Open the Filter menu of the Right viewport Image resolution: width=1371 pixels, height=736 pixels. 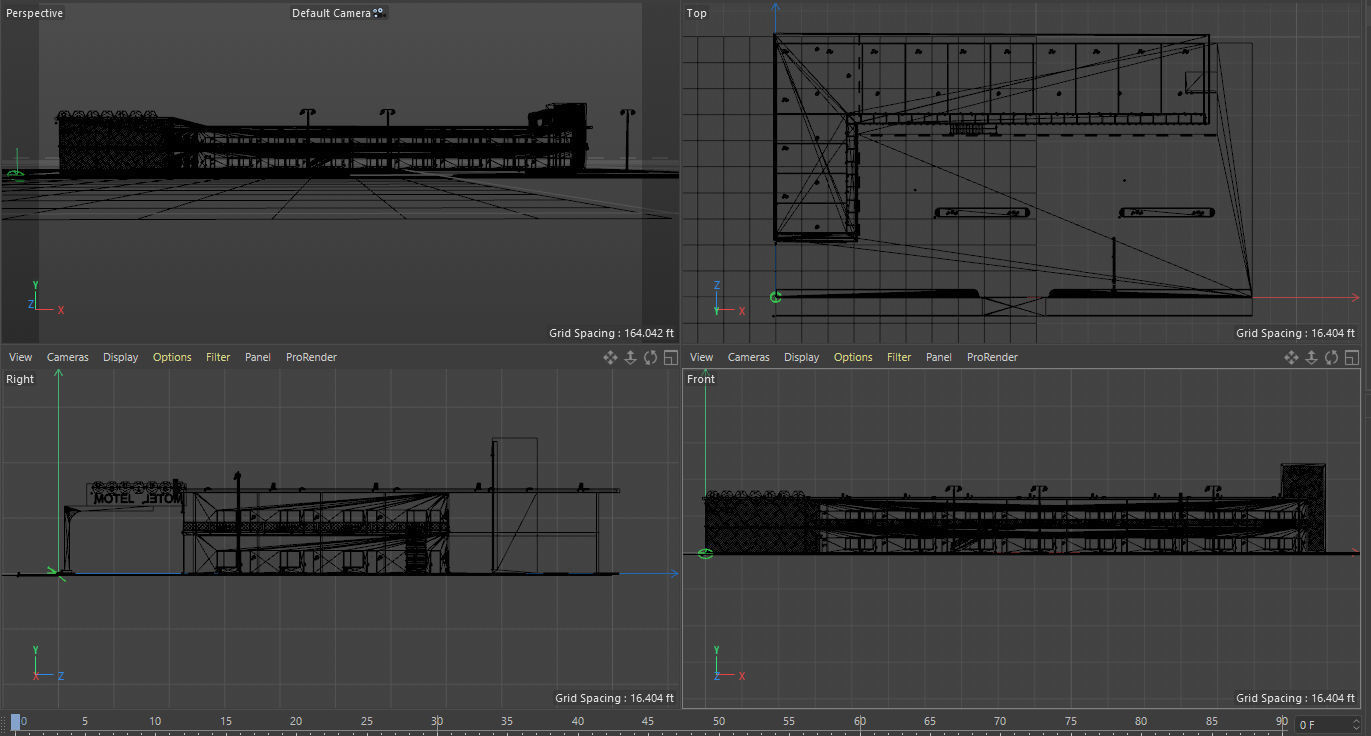click(218, 357)
